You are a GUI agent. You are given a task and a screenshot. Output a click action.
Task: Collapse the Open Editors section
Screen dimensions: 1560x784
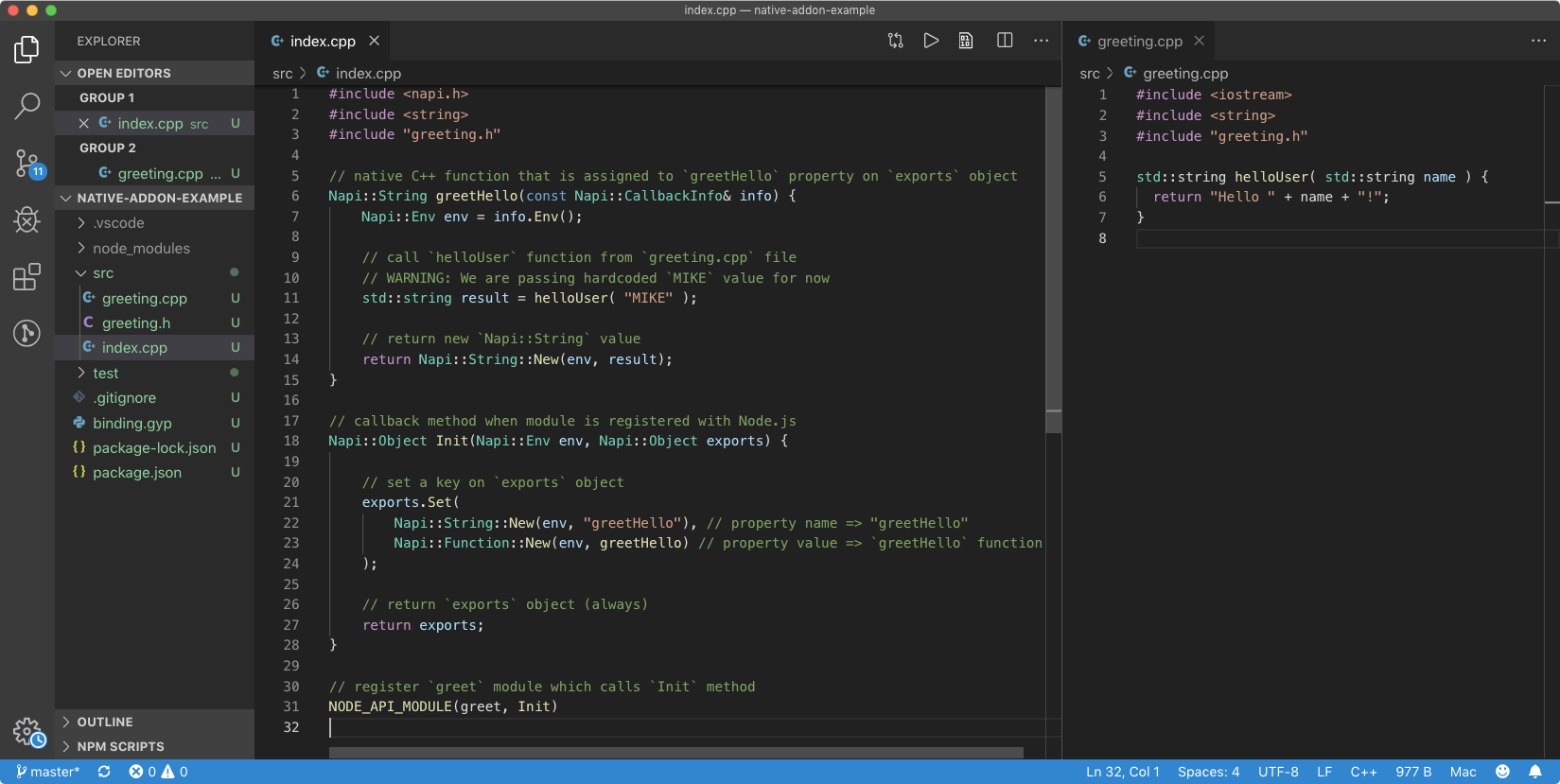point(154,73)
